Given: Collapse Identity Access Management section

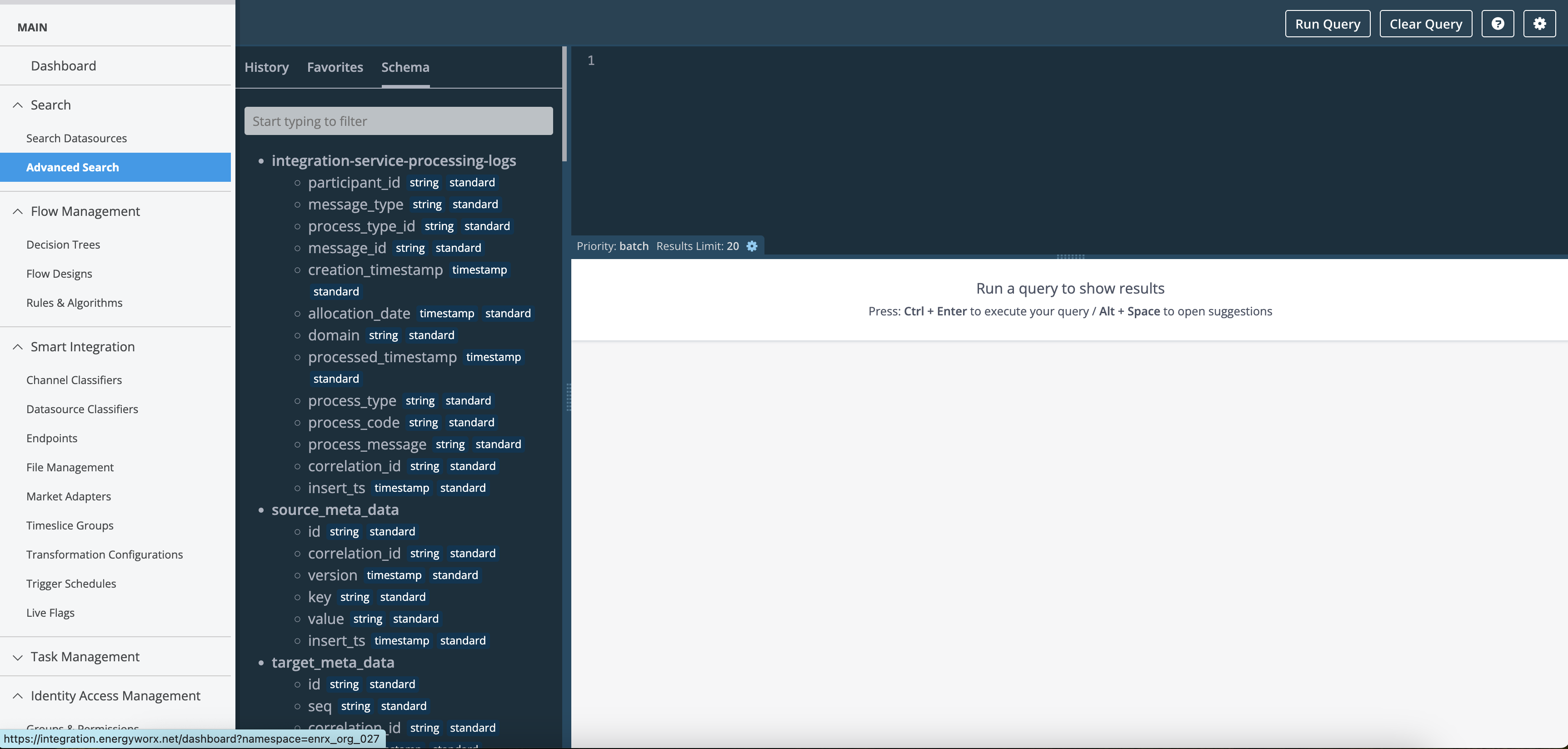Looking at the screenshot, I should tap(18, 696).
